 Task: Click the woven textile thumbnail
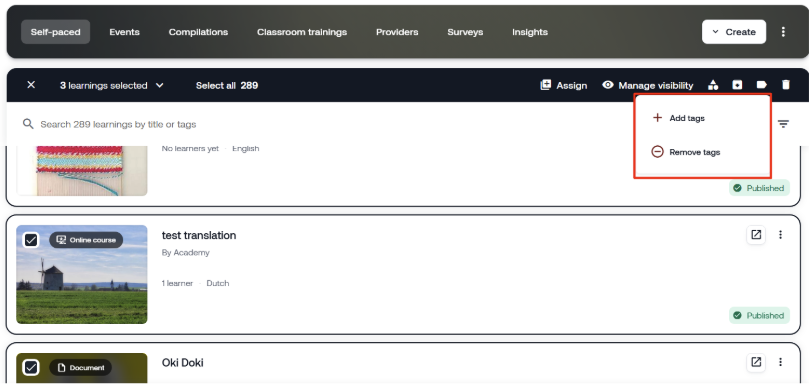tap(82, 170)
